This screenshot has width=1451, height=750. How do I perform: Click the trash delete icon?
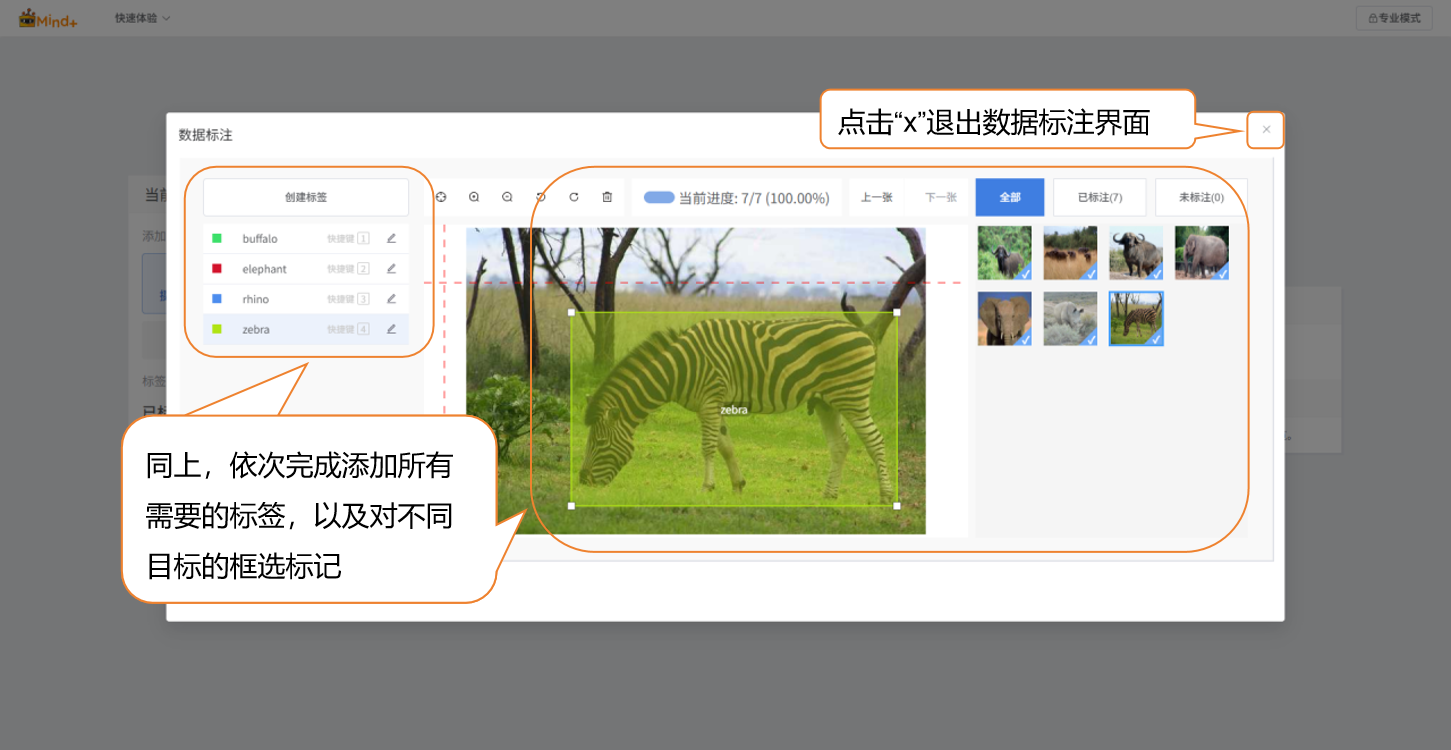pyautogui.click(x=607, y=198)
